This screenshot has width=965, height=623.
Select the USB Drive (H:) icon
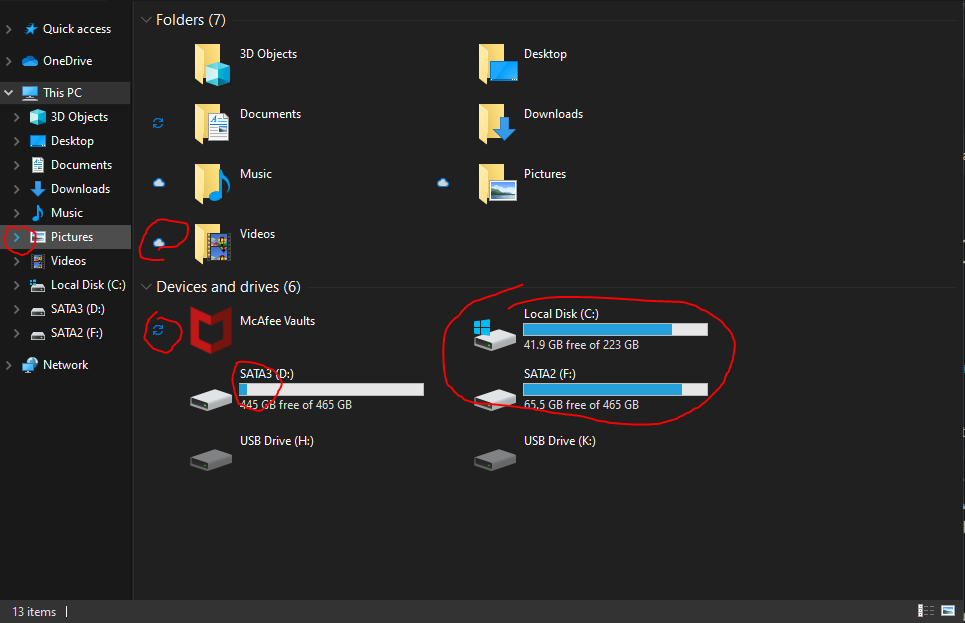click(211, 459)
